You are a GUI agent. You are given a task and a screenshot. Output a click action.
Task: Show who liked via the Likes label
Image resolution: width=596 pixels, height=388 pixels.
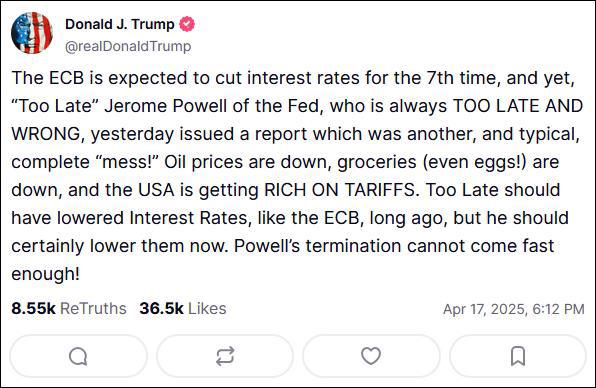click(207, 309)
